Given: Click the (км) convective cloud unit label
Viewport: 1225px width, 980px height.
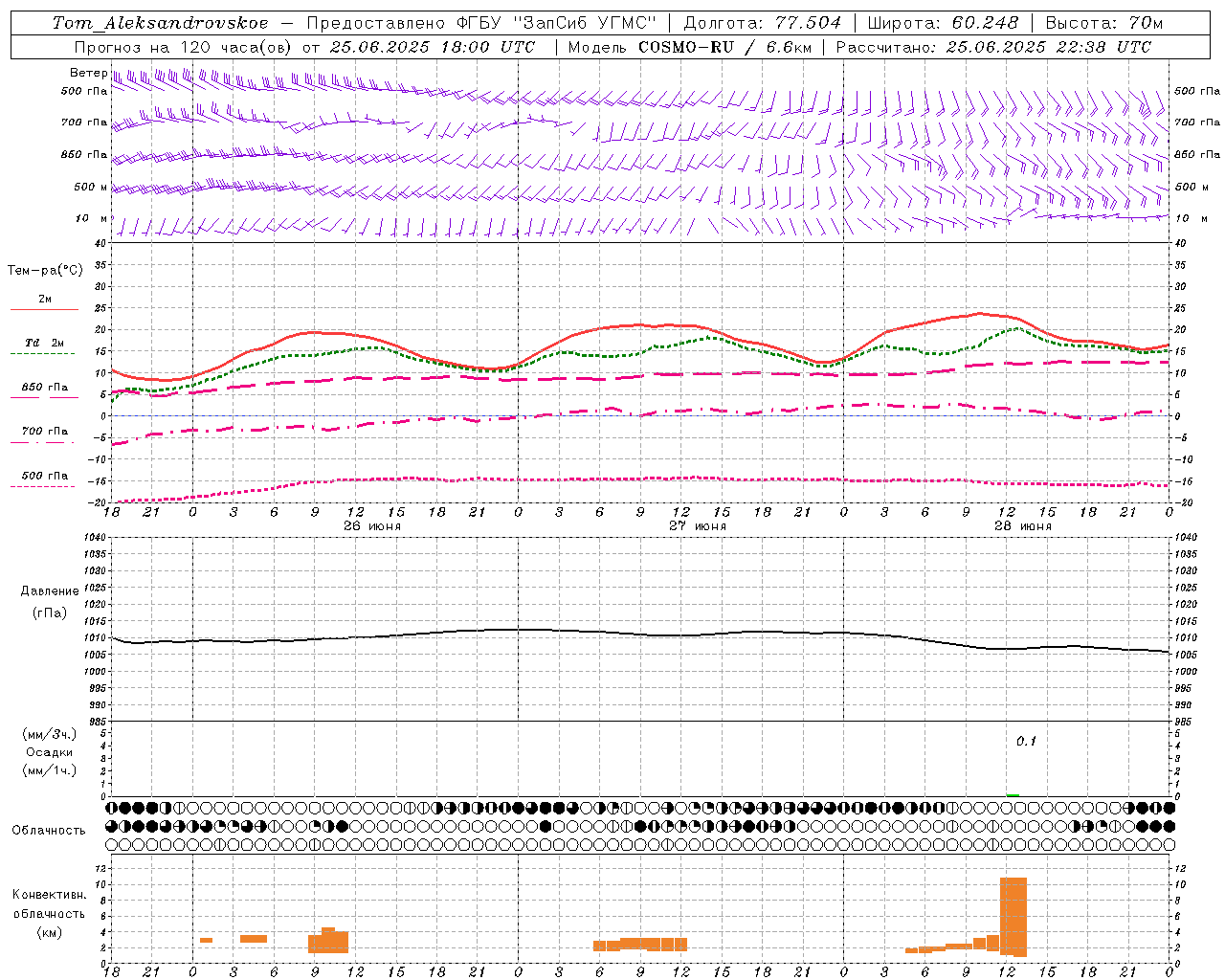Looking at the screenshot, I should (x=49, y=932).
